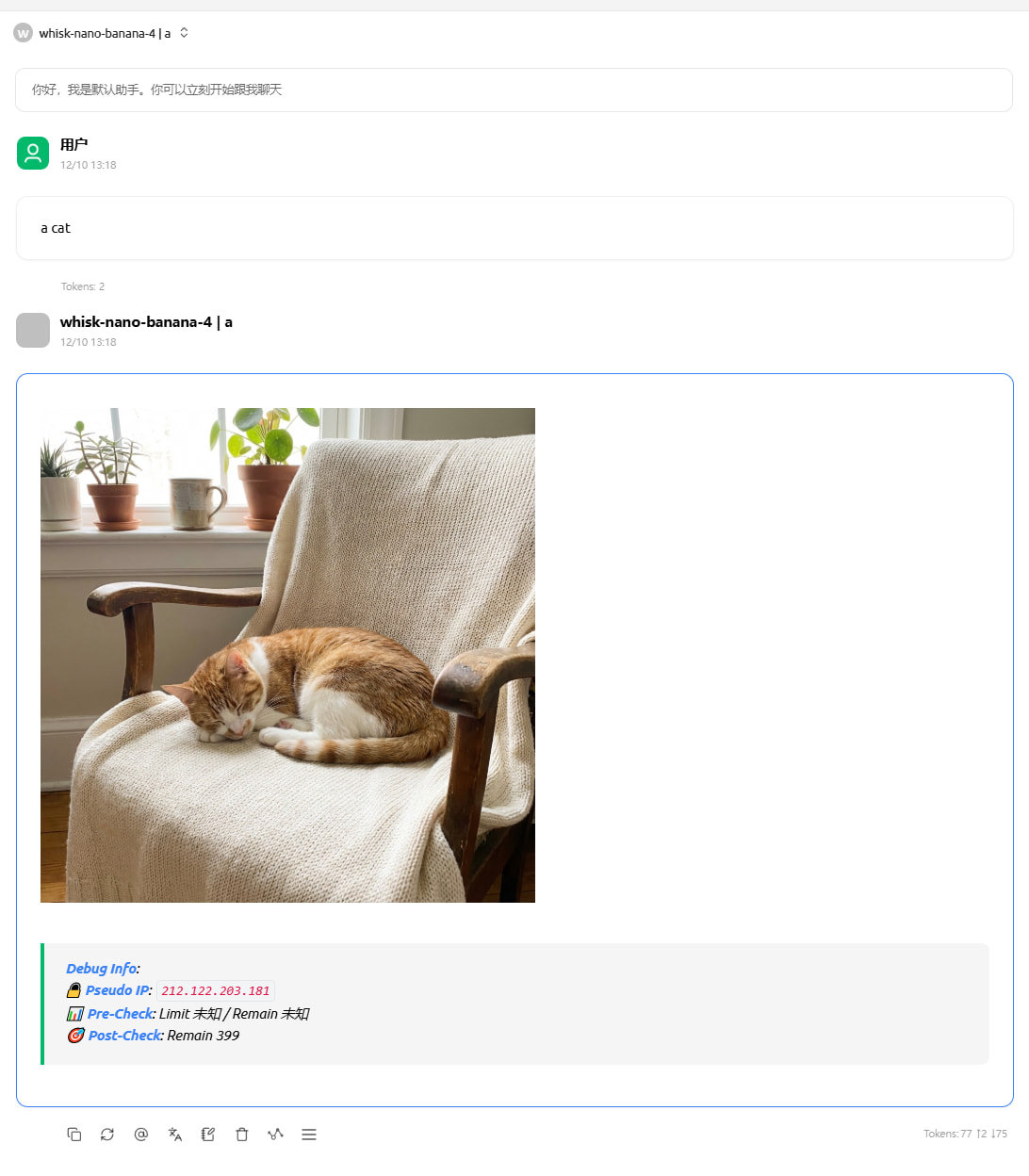Select the user message 'a cat'
Screen dimensions: 1029x1176
(56, 228)
